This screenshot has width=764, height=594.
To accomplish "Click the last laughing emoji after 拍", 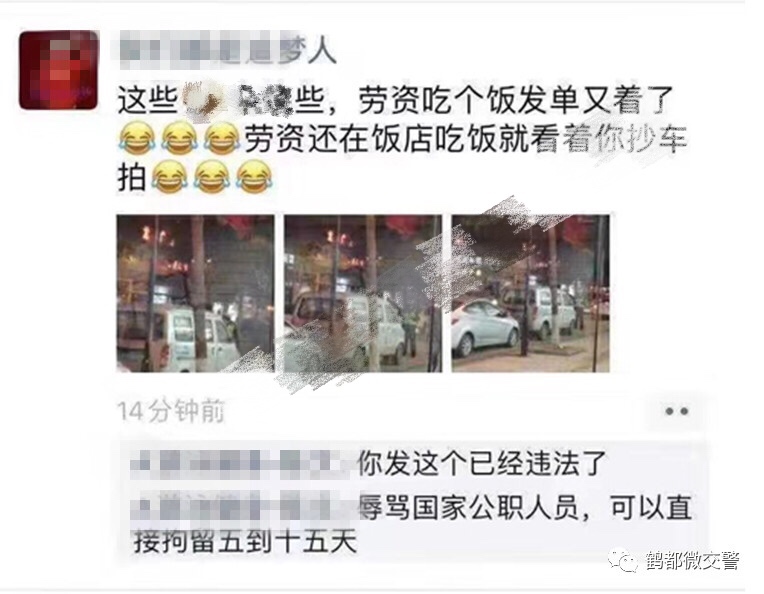I will tap(254, 177).
